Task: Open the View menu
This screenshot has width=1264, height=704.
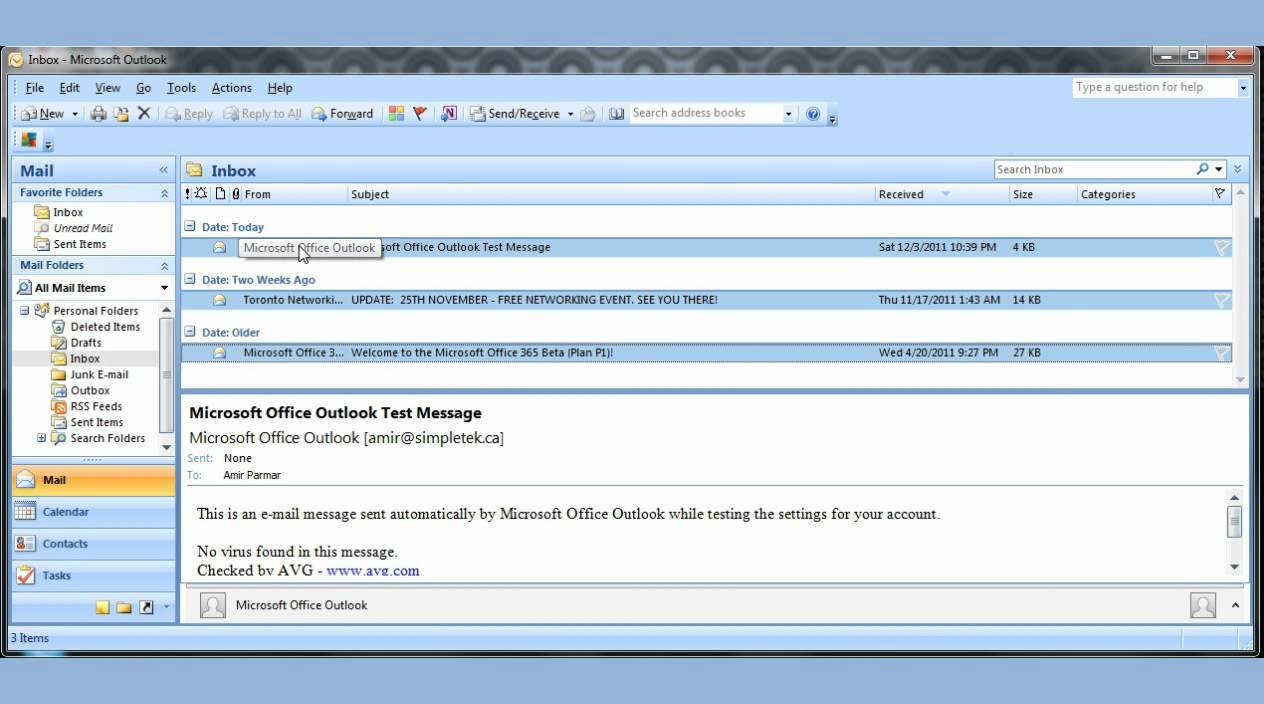Action: click(107, 88)
